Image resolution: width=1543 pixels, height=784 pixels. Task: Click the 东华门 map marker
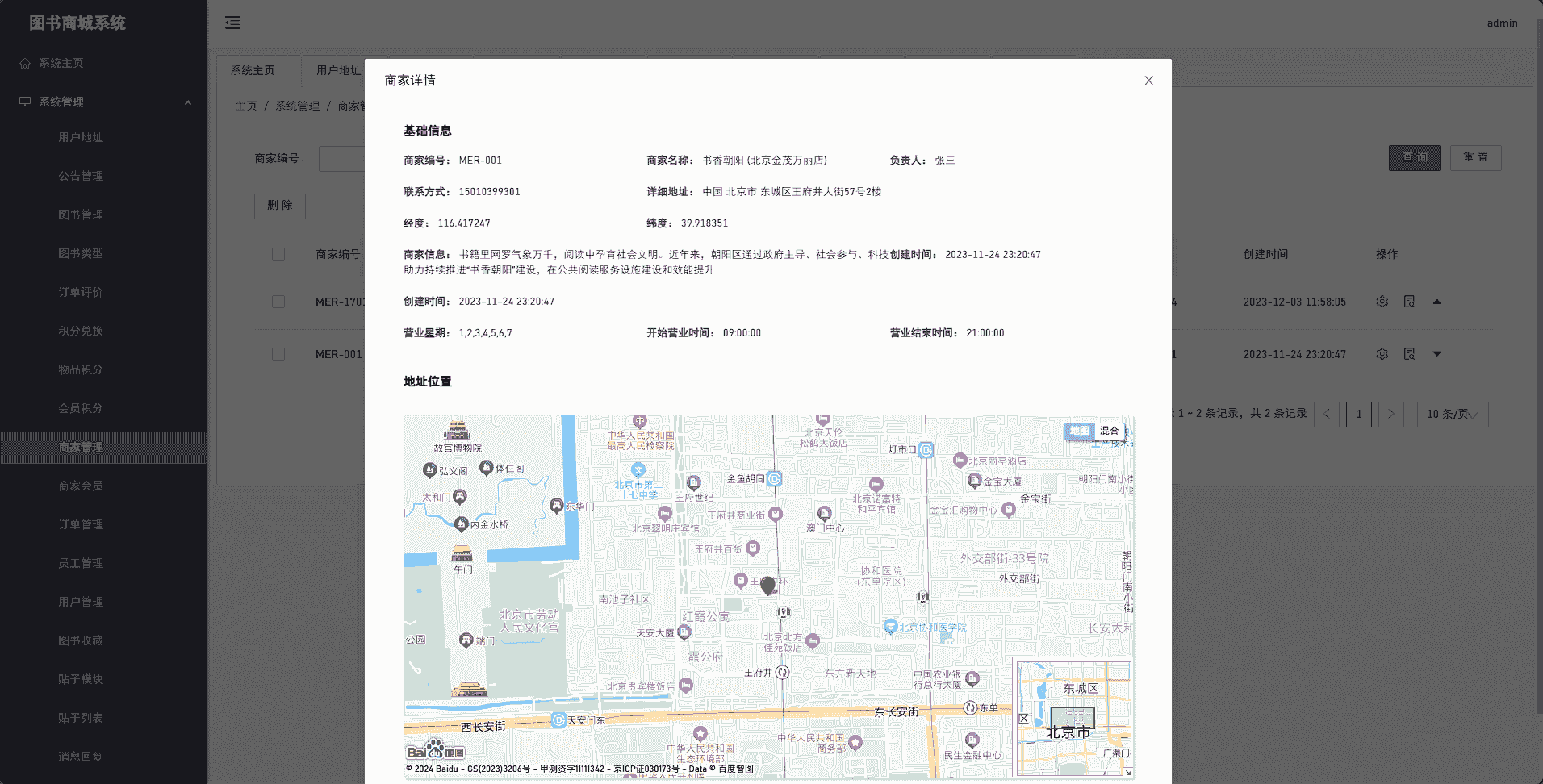(556, 506)
